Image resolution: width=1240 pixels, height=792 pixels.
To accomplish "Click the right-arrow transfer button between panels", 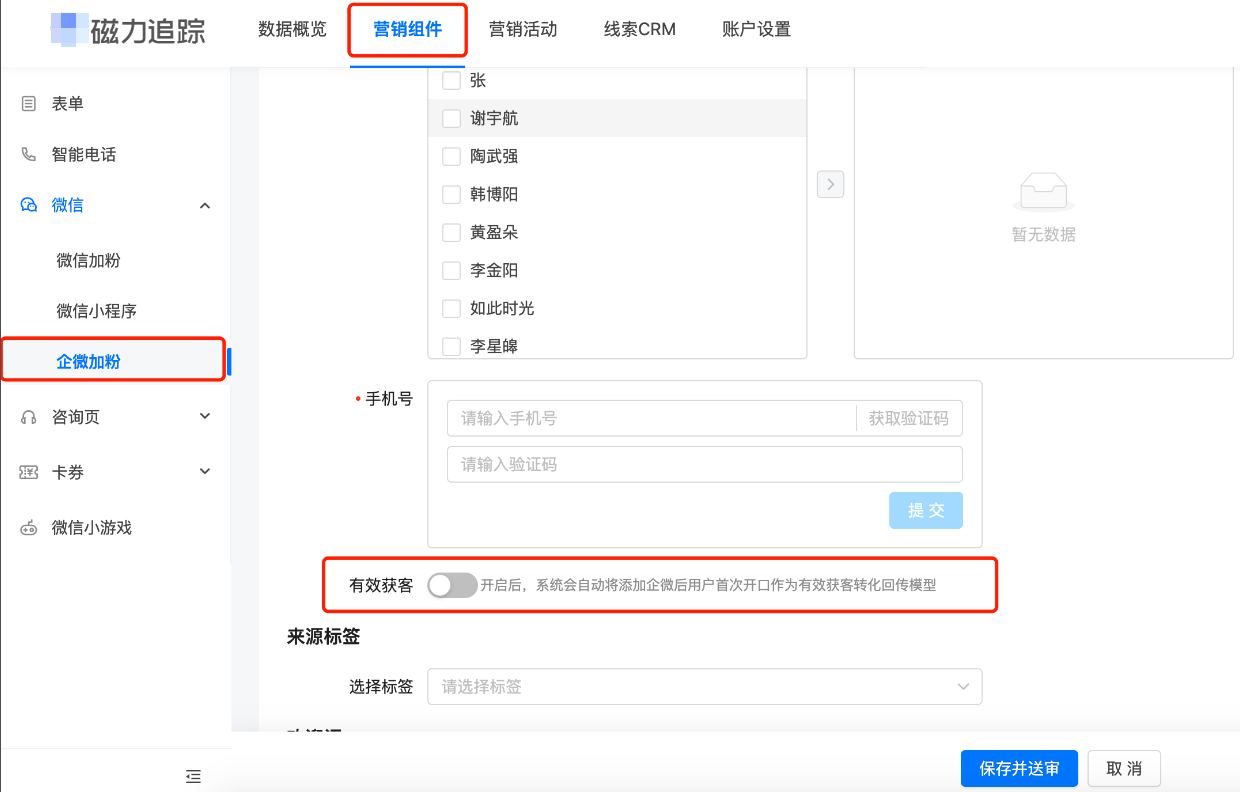I will (830, 184).
